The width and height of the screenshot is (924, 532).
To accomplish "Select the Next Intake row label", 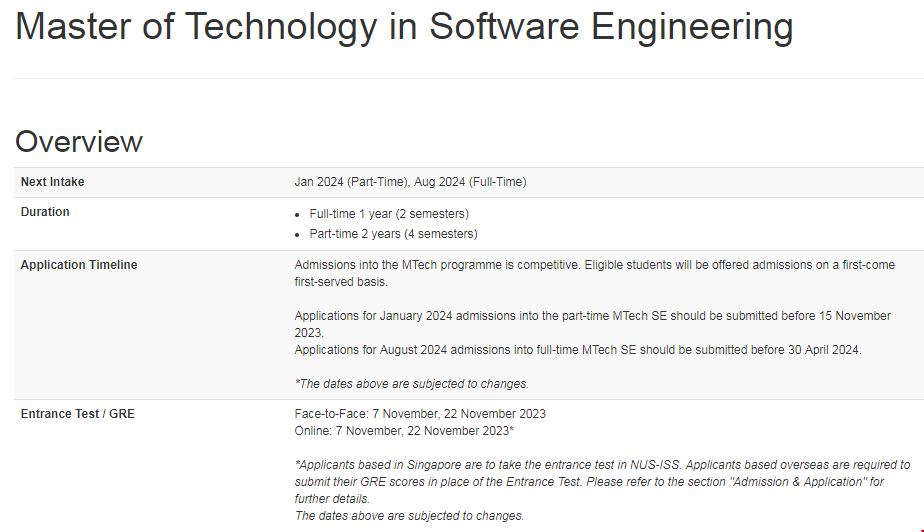I will tap(52, 182).
